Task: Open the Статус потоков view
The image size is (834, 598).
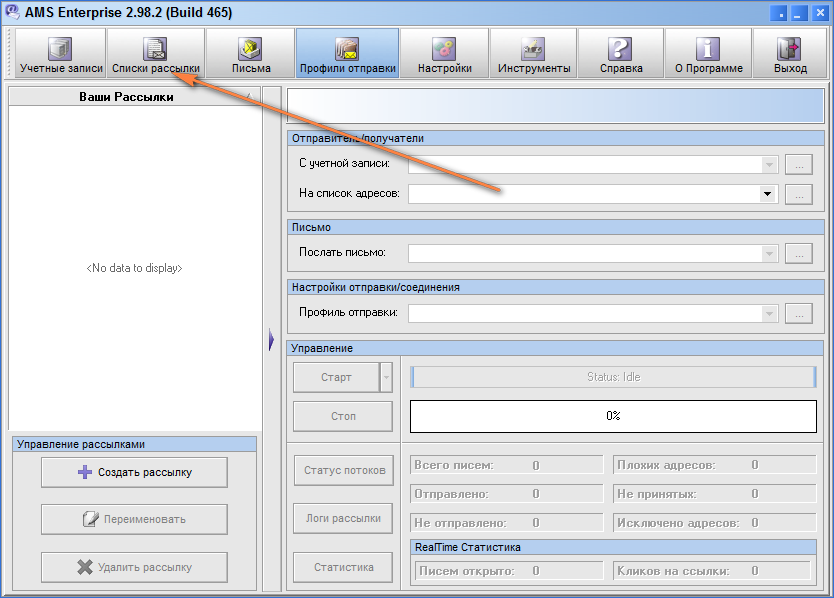Action: 344,470
